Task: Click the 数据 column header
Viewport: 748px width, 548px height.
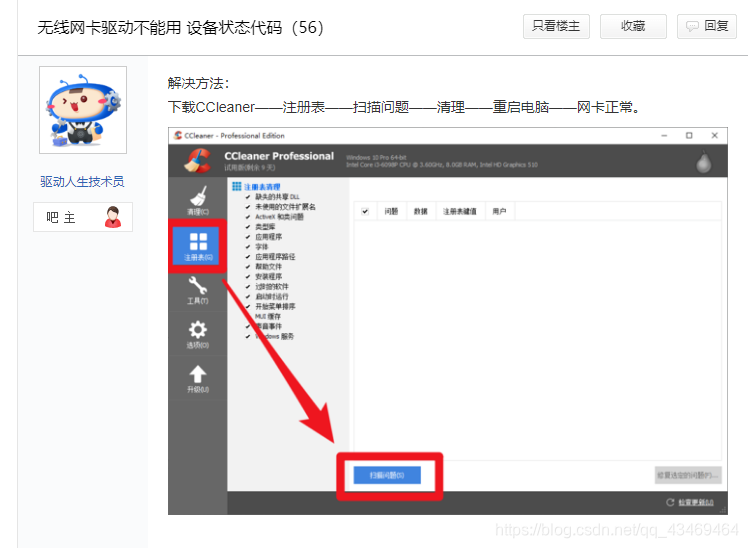Action: click(420, 211)
